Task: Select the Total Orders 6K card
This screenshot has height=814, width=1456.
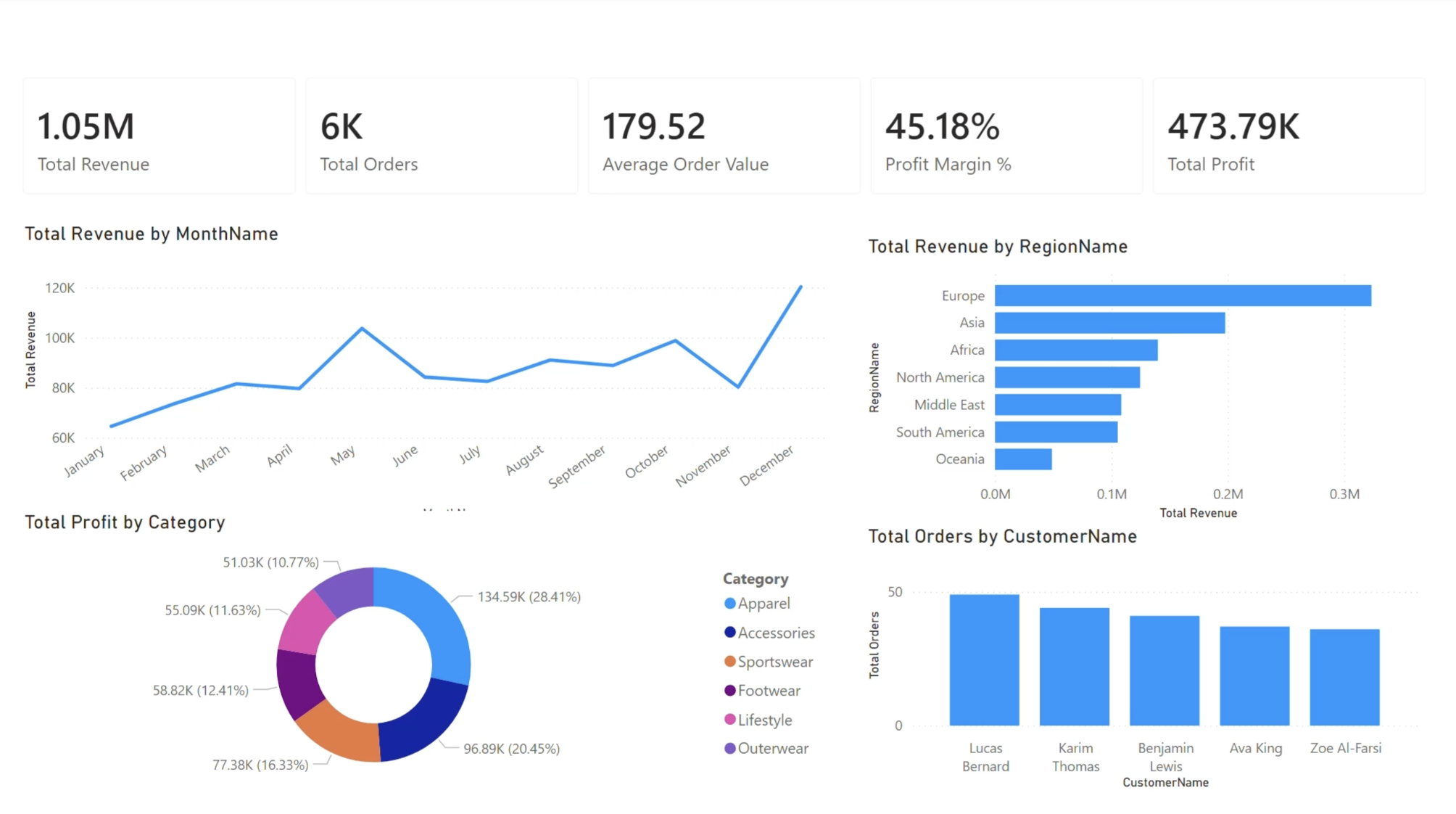Action: point(441,136)
